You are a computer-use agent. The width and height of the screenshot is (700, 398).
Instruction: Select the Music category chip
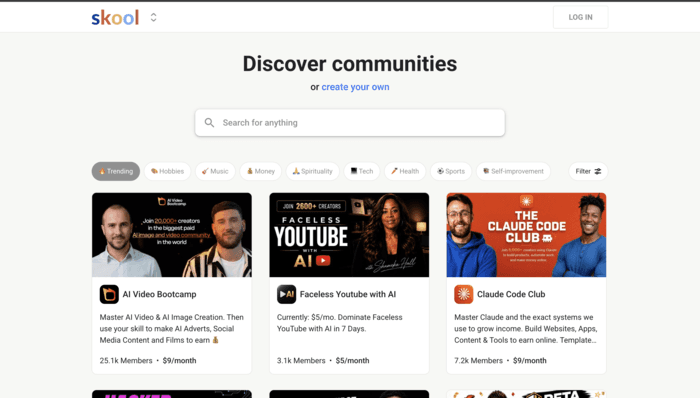pos(215,171)
